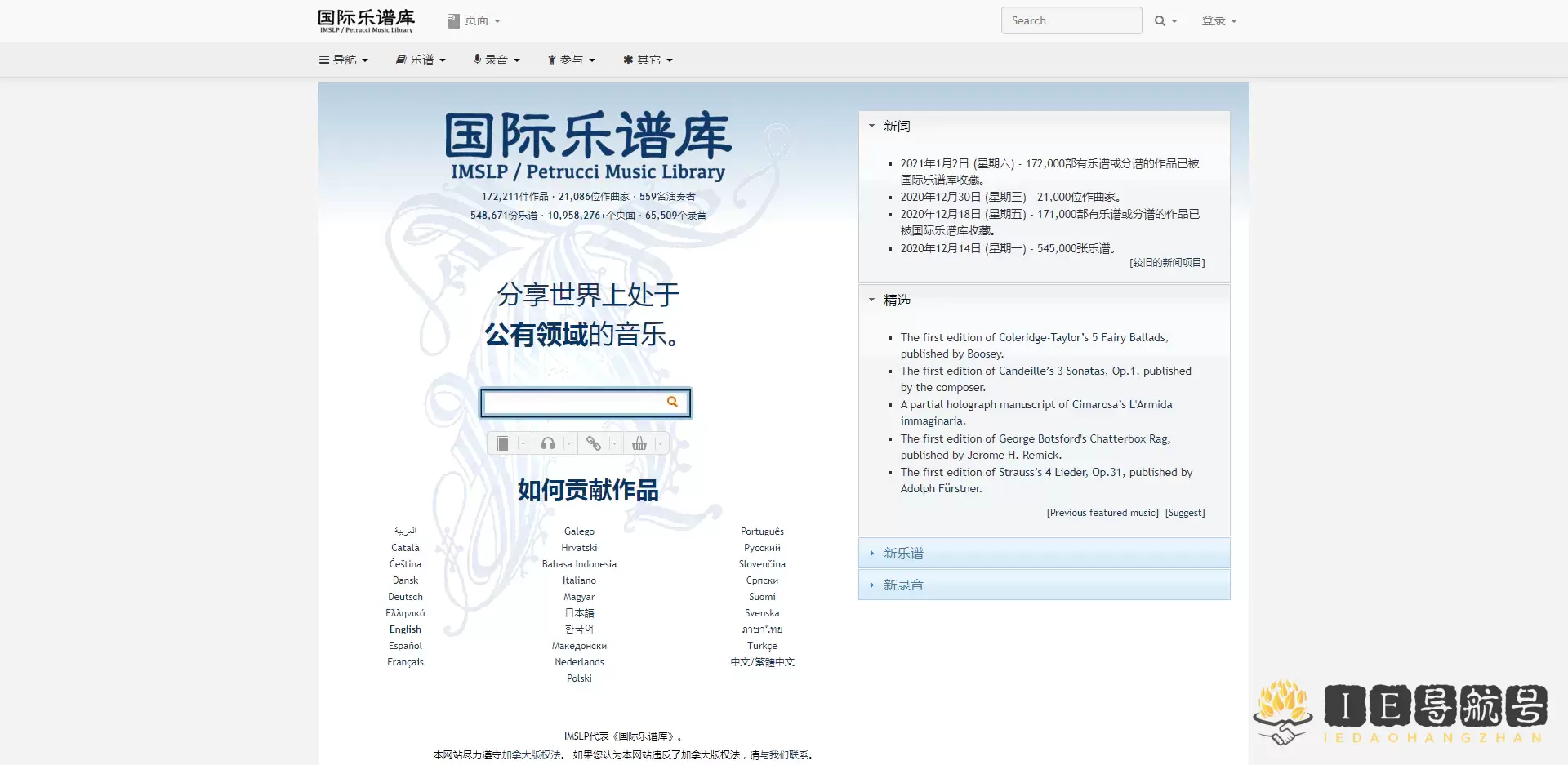Select the book icon above the dropdown row
This screenshot has height=765, width=1568.
pyautogui.click(x=502, y=443)
